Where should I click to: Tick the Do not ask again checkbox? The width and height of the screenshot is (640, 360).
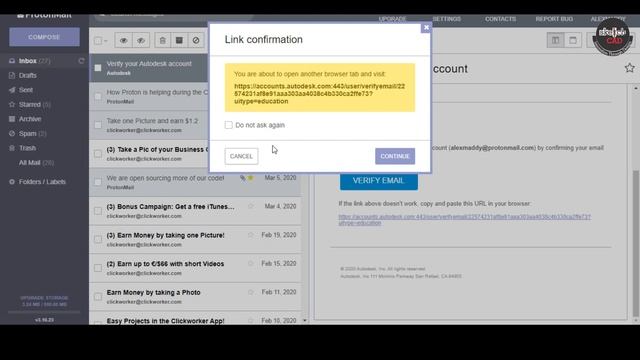229,125
